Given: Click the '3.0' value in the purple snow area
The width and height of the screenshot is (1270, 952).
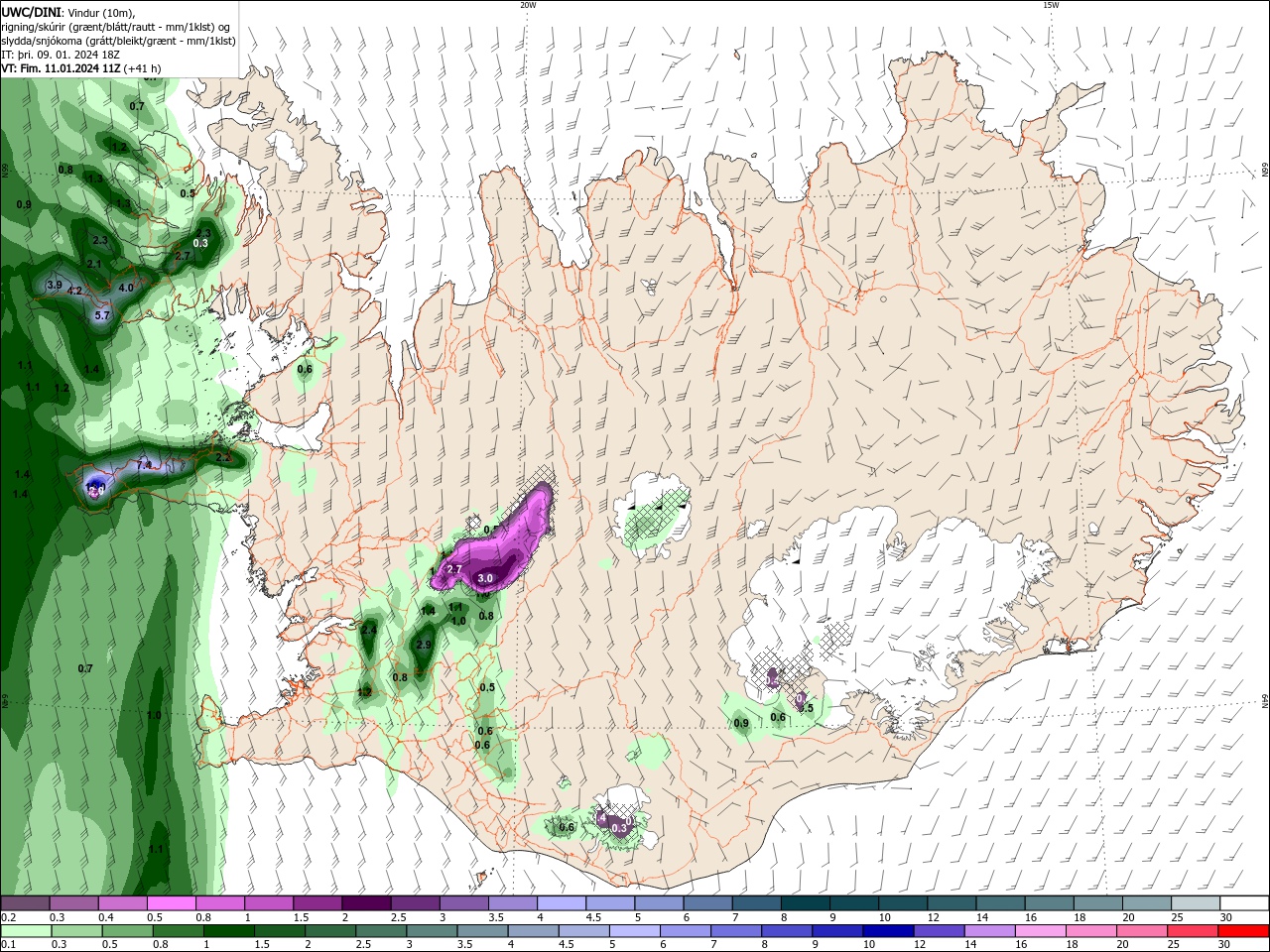Looking at the screenshot, I should 486,578.
